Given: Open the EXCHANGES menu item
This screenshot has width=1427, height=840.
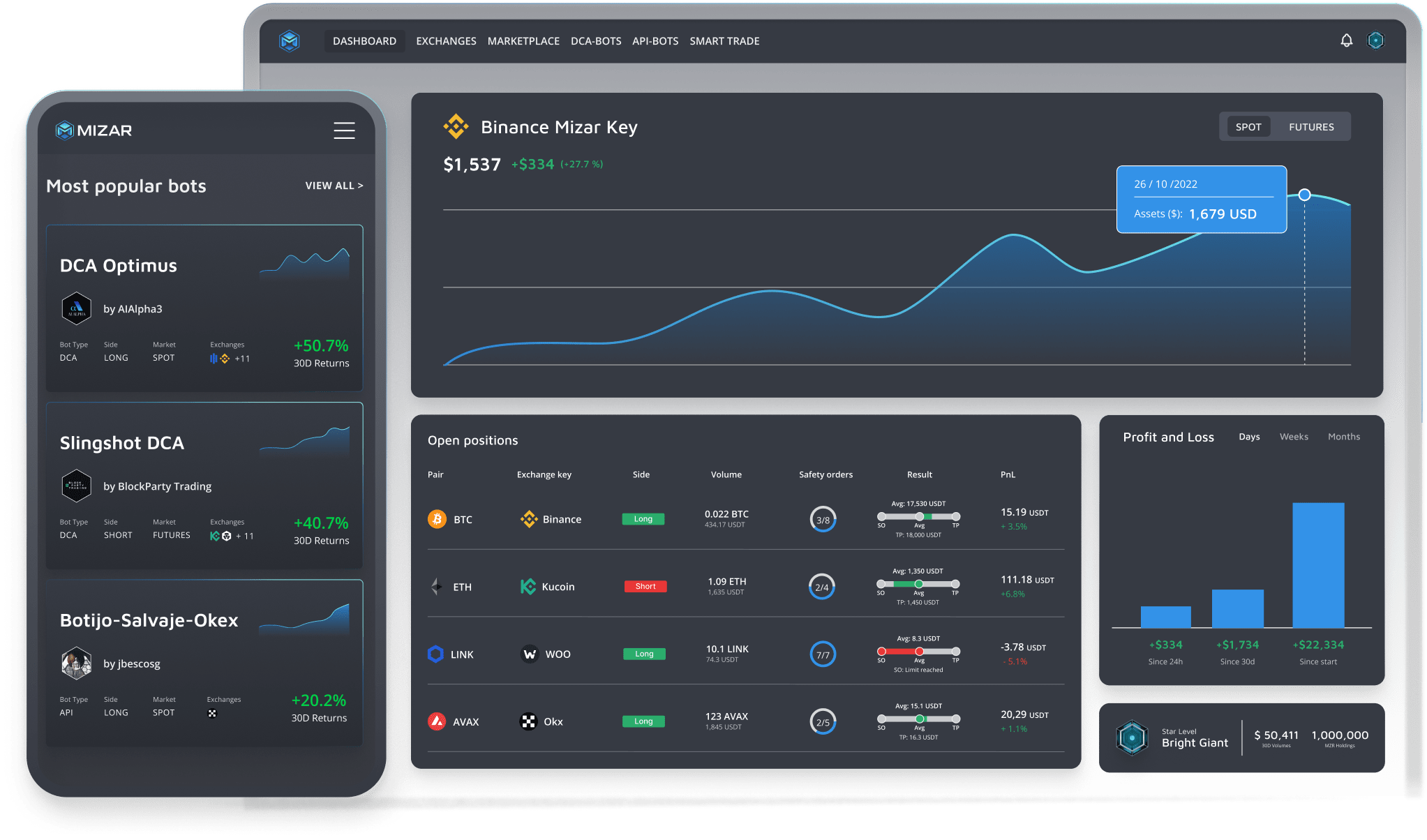Looking at the screenshot, I should (446, 40).
